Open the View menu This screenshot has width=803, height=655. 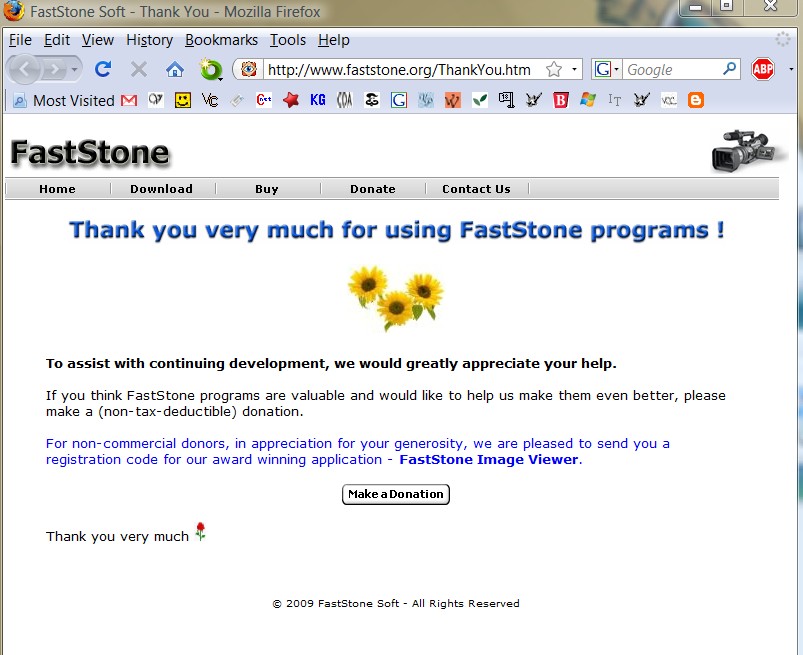click(x=97, y=40)
